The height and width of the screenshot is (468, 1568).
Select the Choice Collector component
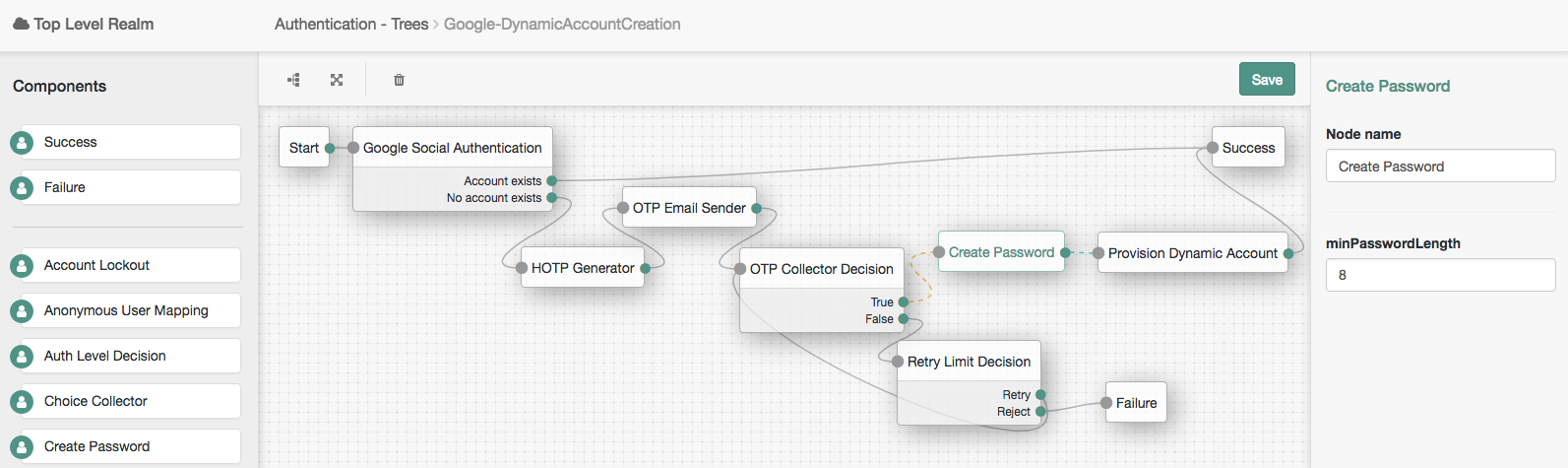coord(131,401)
